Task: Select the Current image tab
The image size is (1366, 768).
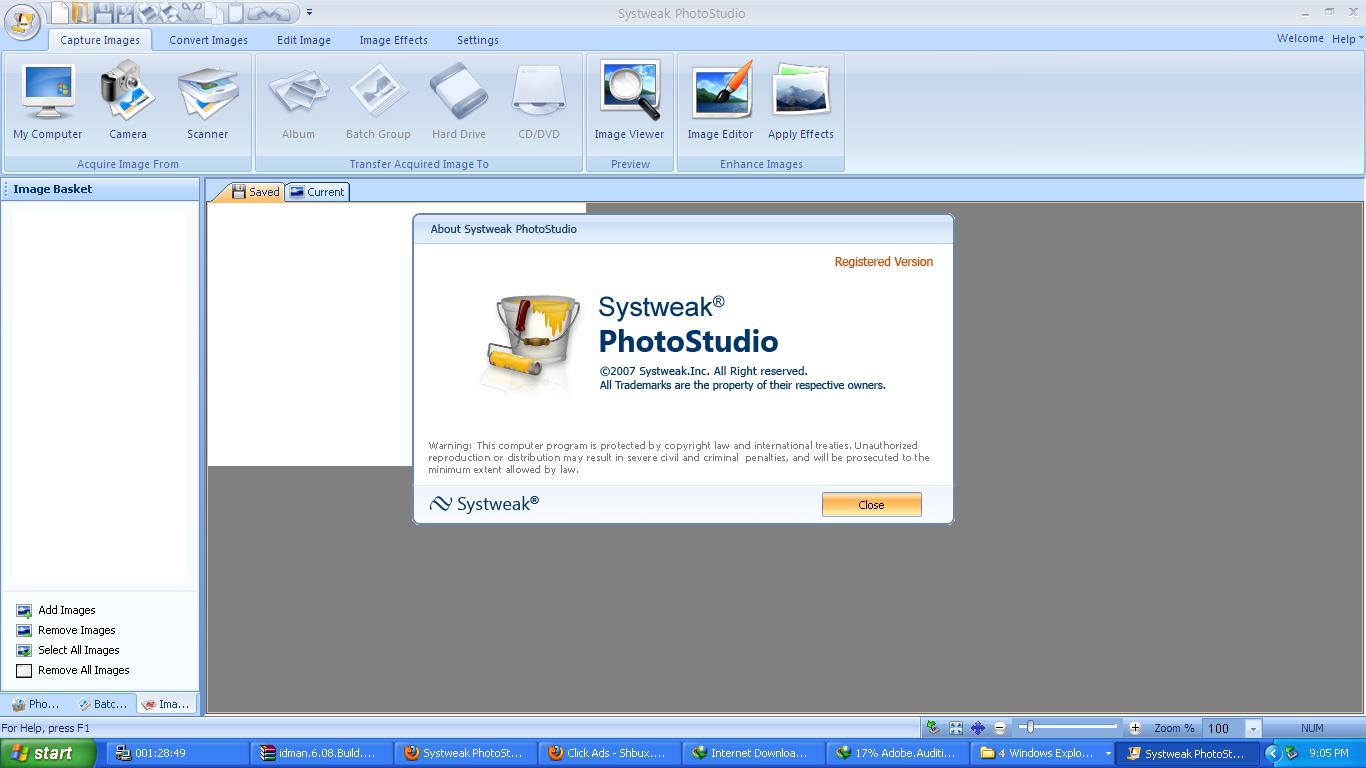Action: 317,192
